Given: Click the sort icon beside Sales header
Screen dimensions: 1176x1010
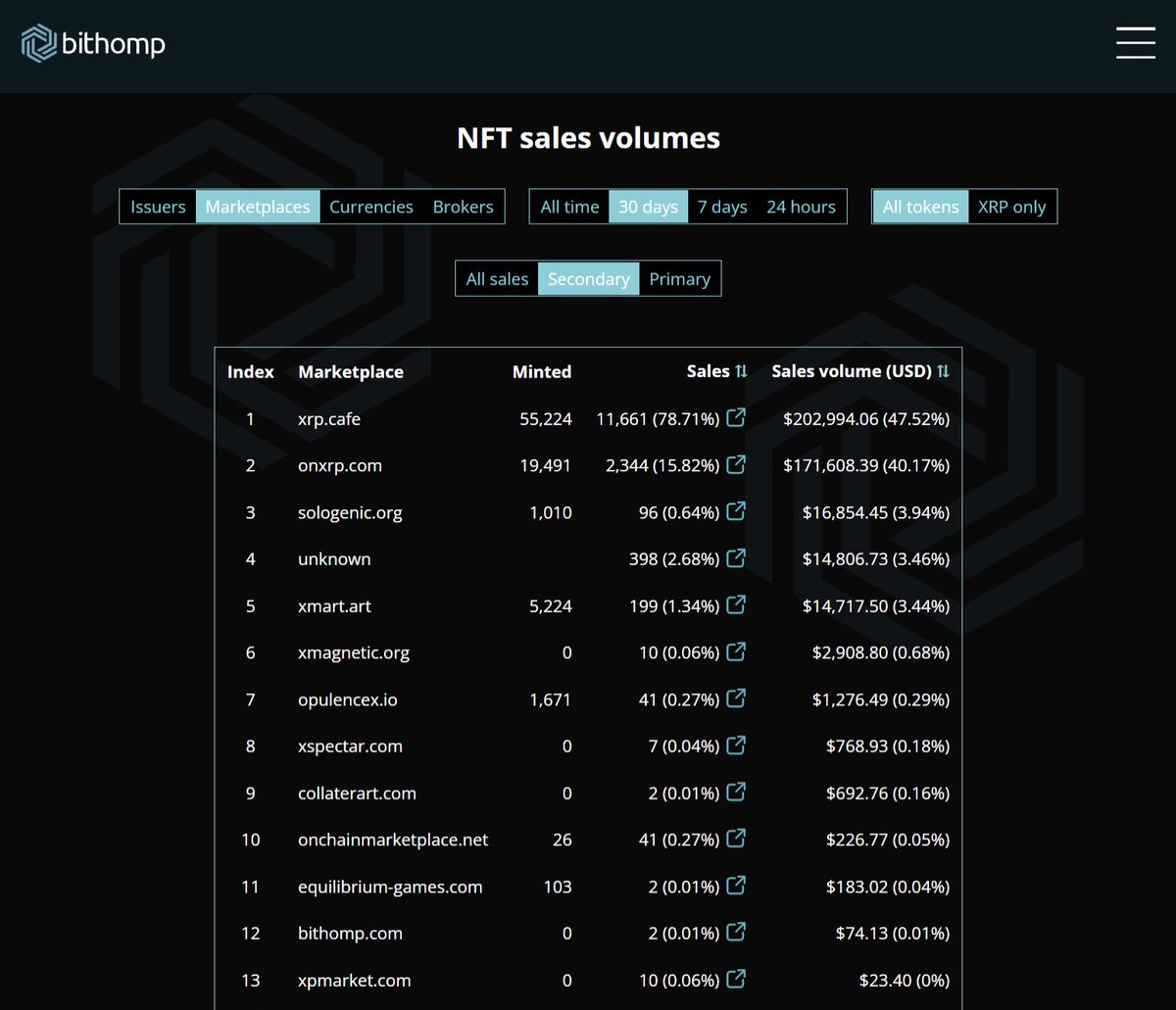Looking at the screenshot, I should pos(741,371).
